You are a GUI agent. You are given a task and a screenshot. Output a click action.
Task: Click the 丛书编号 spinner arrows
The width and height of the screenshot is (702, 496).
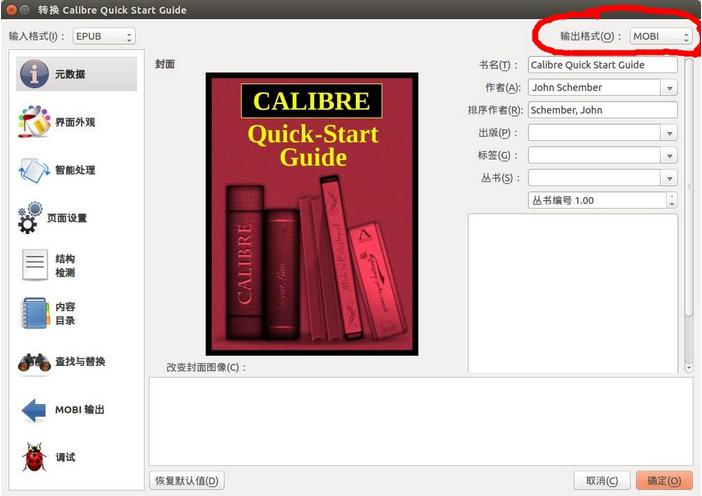(x=672, y=200)
